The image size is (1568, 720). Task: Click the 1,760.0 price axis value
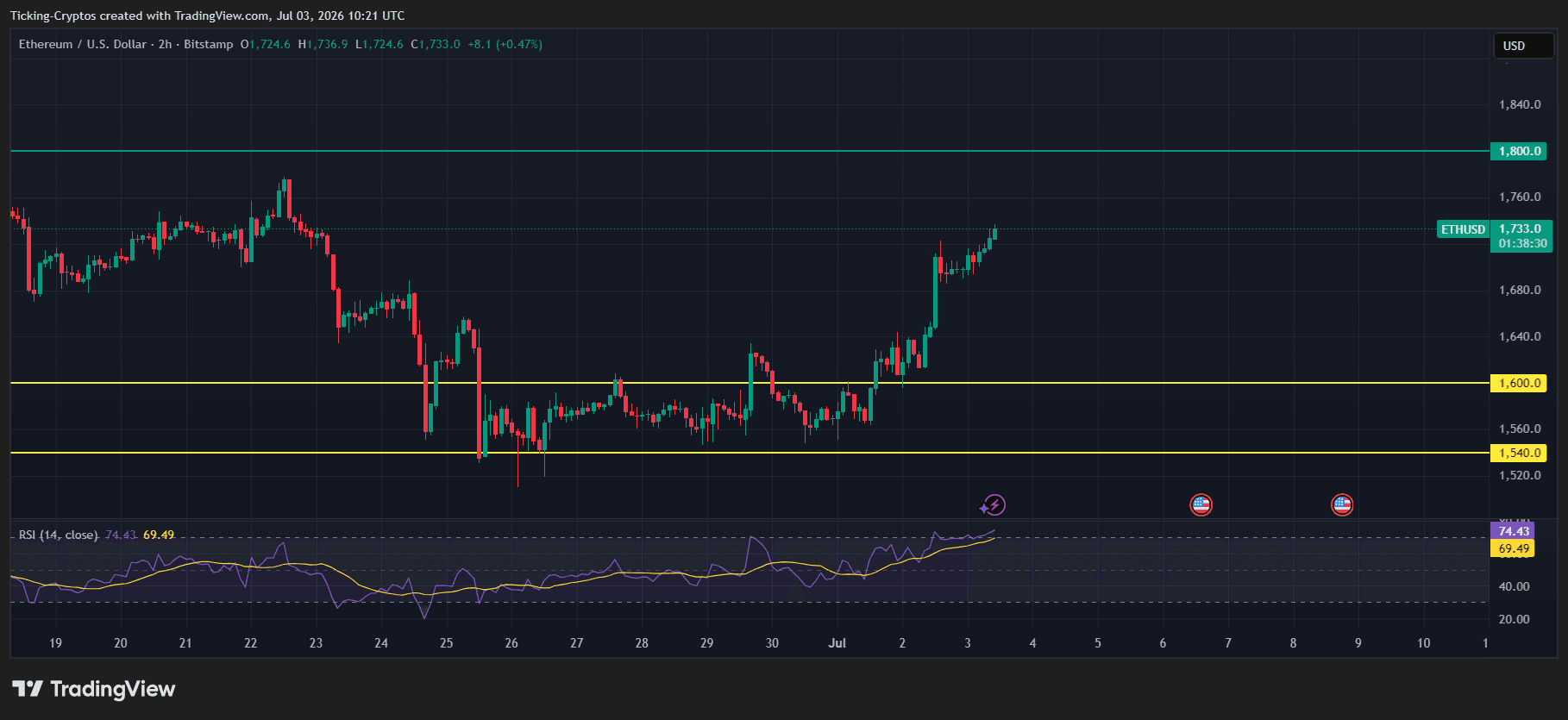tap(1520, 197)
